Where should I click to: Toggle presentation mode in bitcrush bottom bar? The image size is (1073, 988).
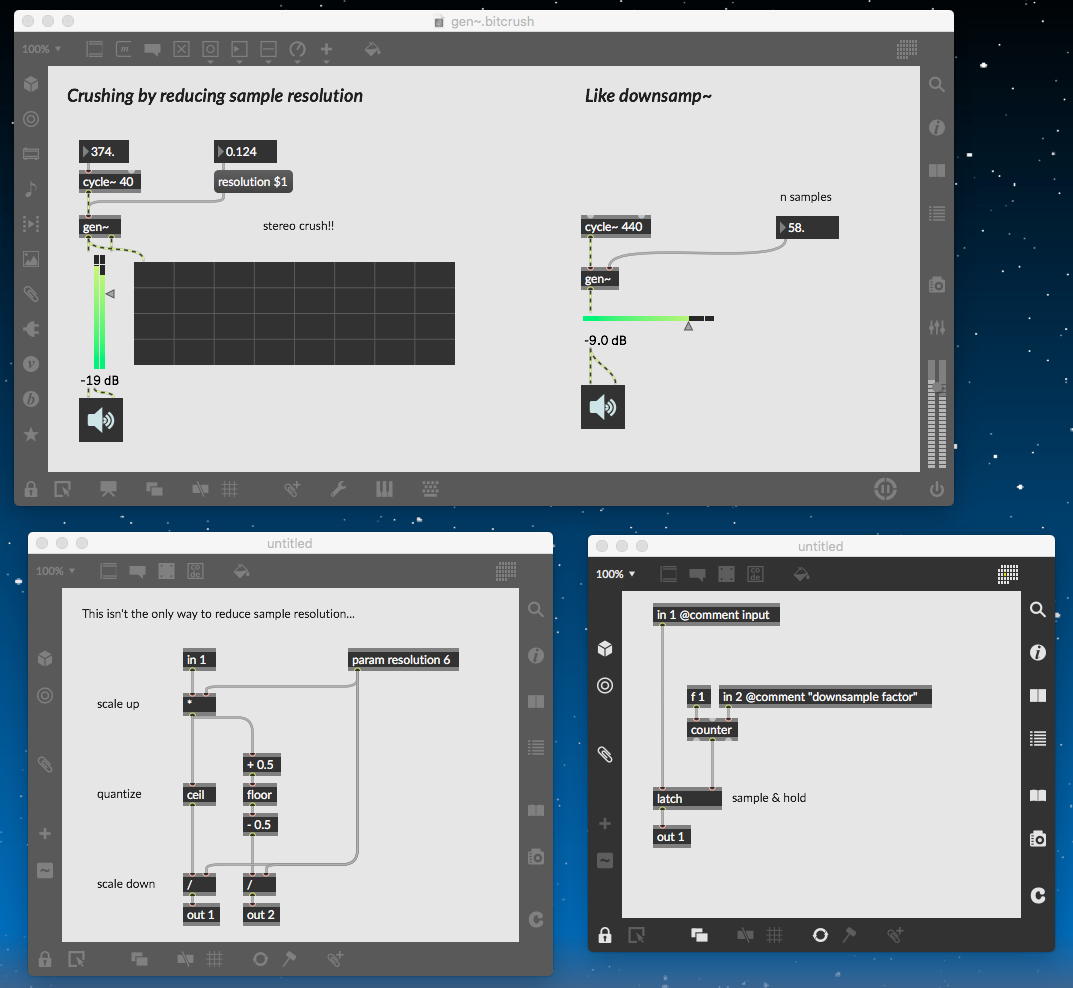point(108,489)
